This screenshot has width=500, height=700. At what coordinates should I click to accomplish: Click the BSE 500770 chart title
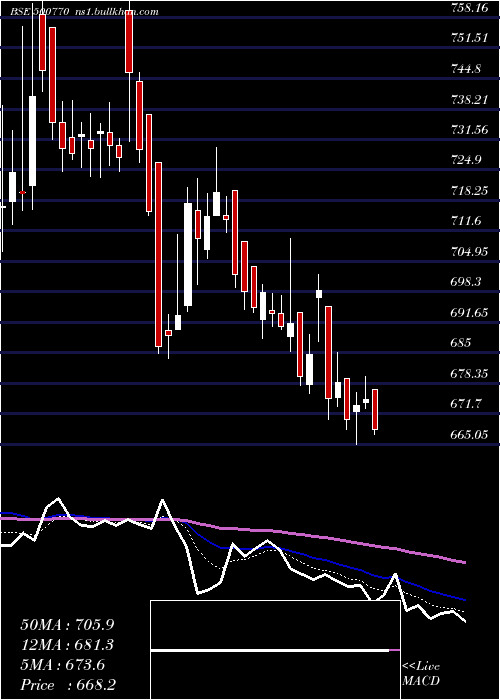[38, 12]
